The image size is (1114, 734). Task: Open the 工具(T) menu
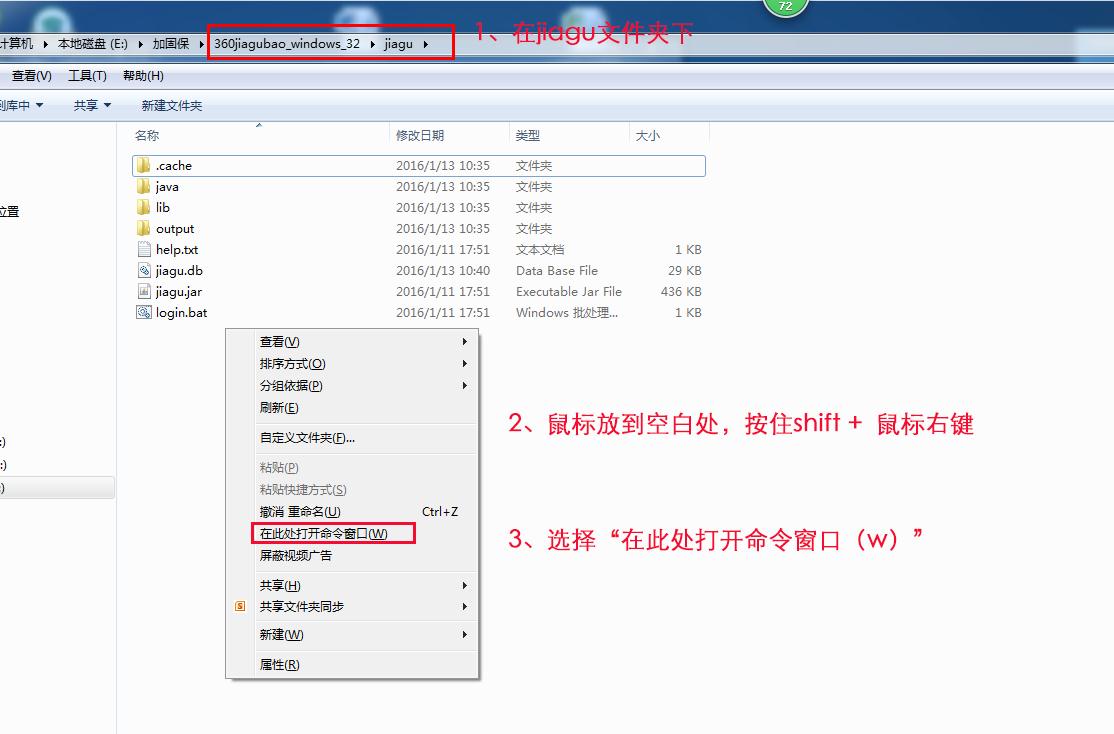pos(87,75)
